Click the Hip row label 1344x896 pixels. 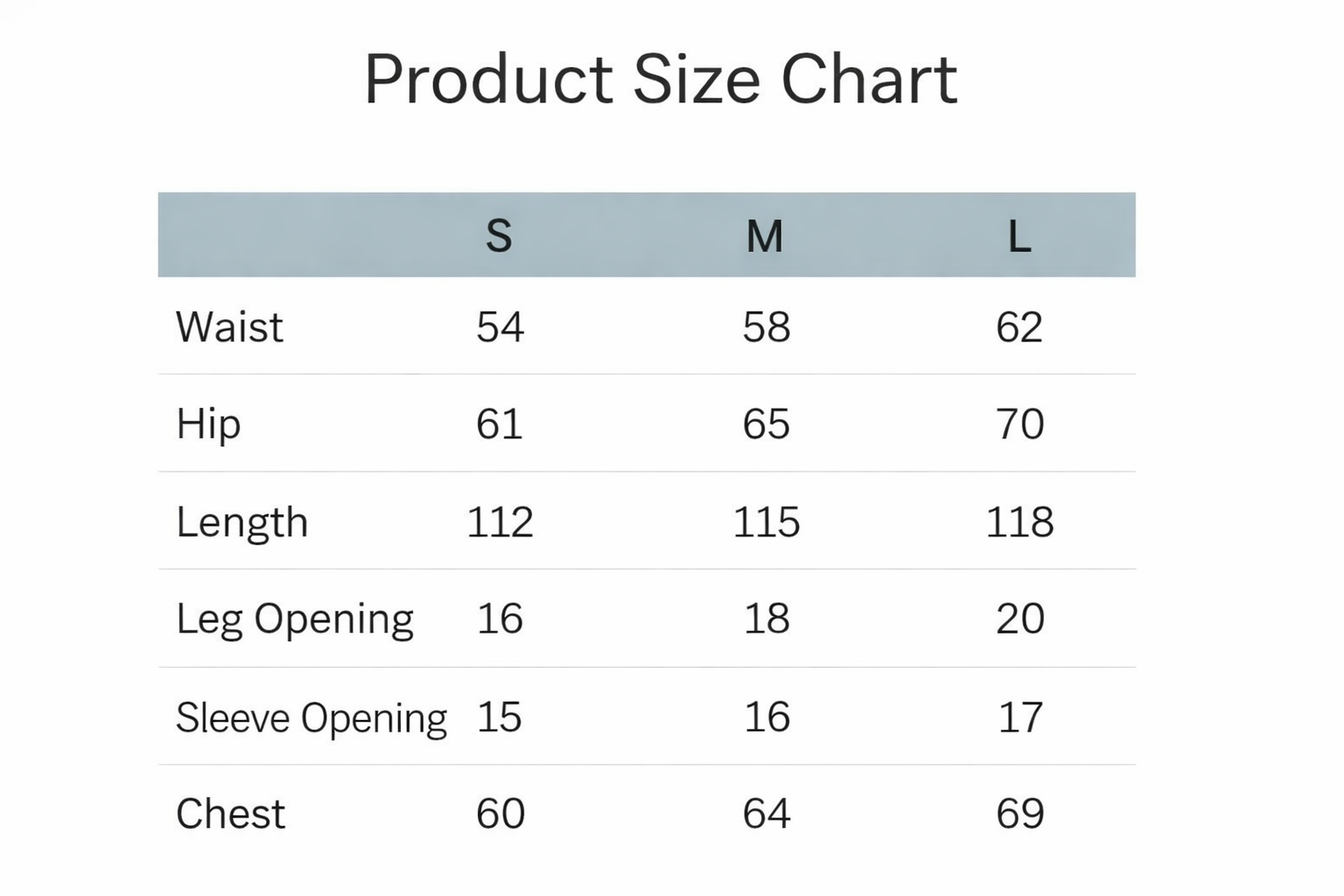tap(208, 424)
